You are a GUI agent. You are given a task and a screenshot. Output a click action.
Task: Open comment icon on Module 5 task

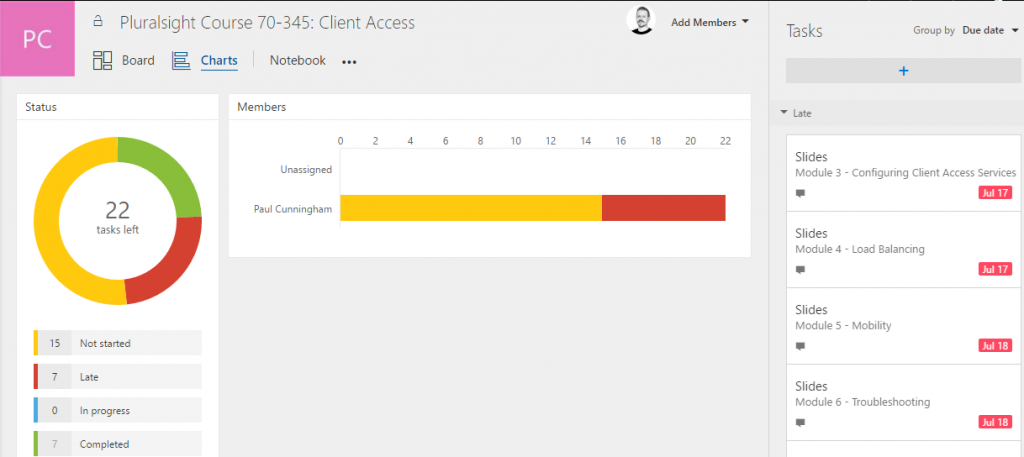pos(800,346)
